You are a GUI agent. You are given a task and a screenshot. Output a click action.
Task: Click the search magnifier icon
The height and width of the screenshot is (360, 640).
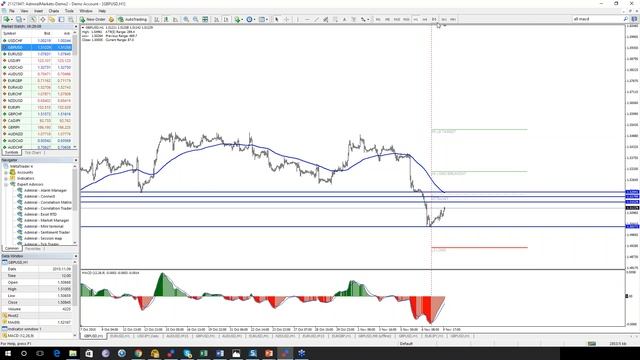click(x=626, y=19)
